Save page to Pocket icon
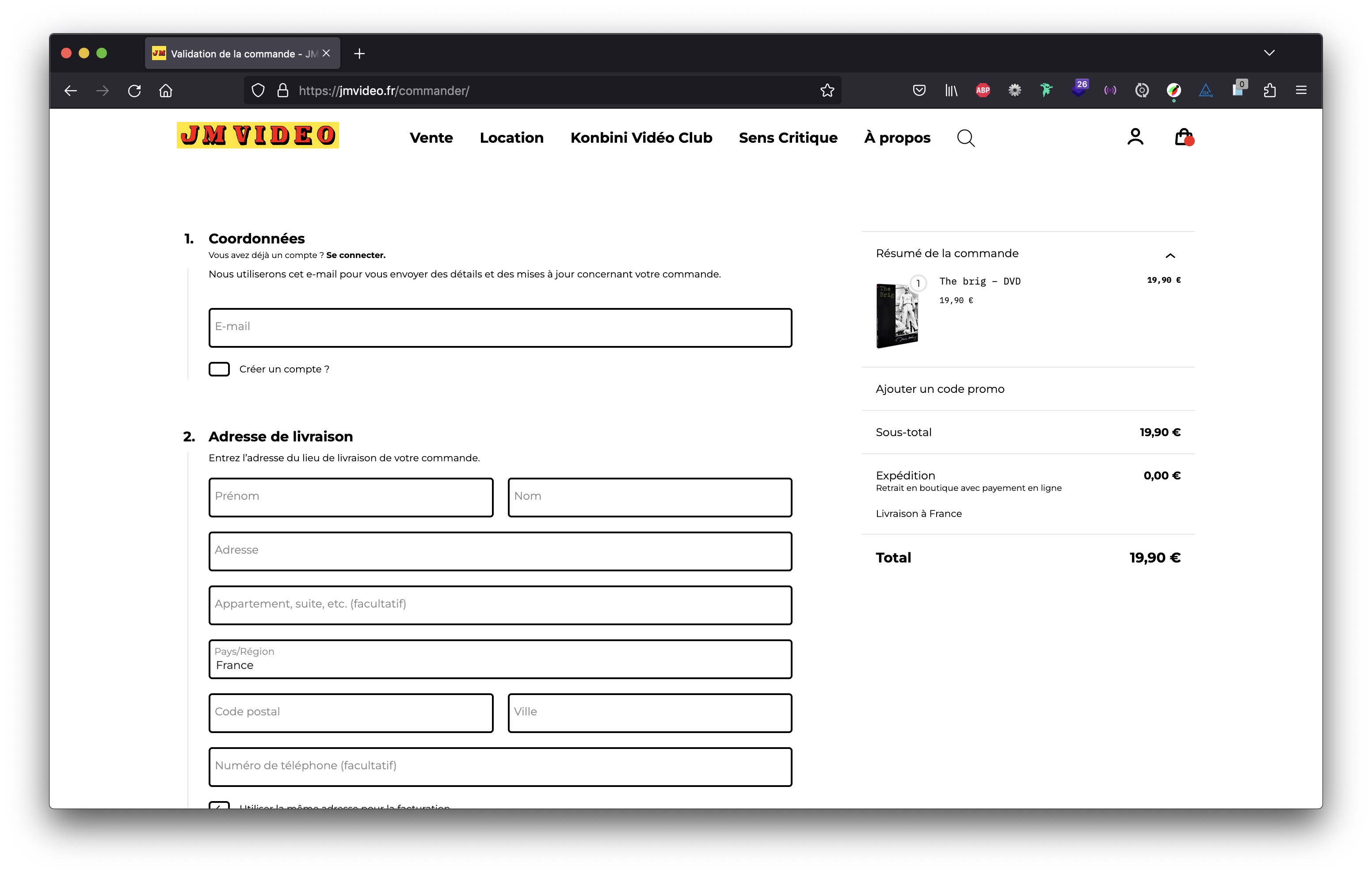The height and width of the screenshot is (874, 1372). click(x=919, y=90)
